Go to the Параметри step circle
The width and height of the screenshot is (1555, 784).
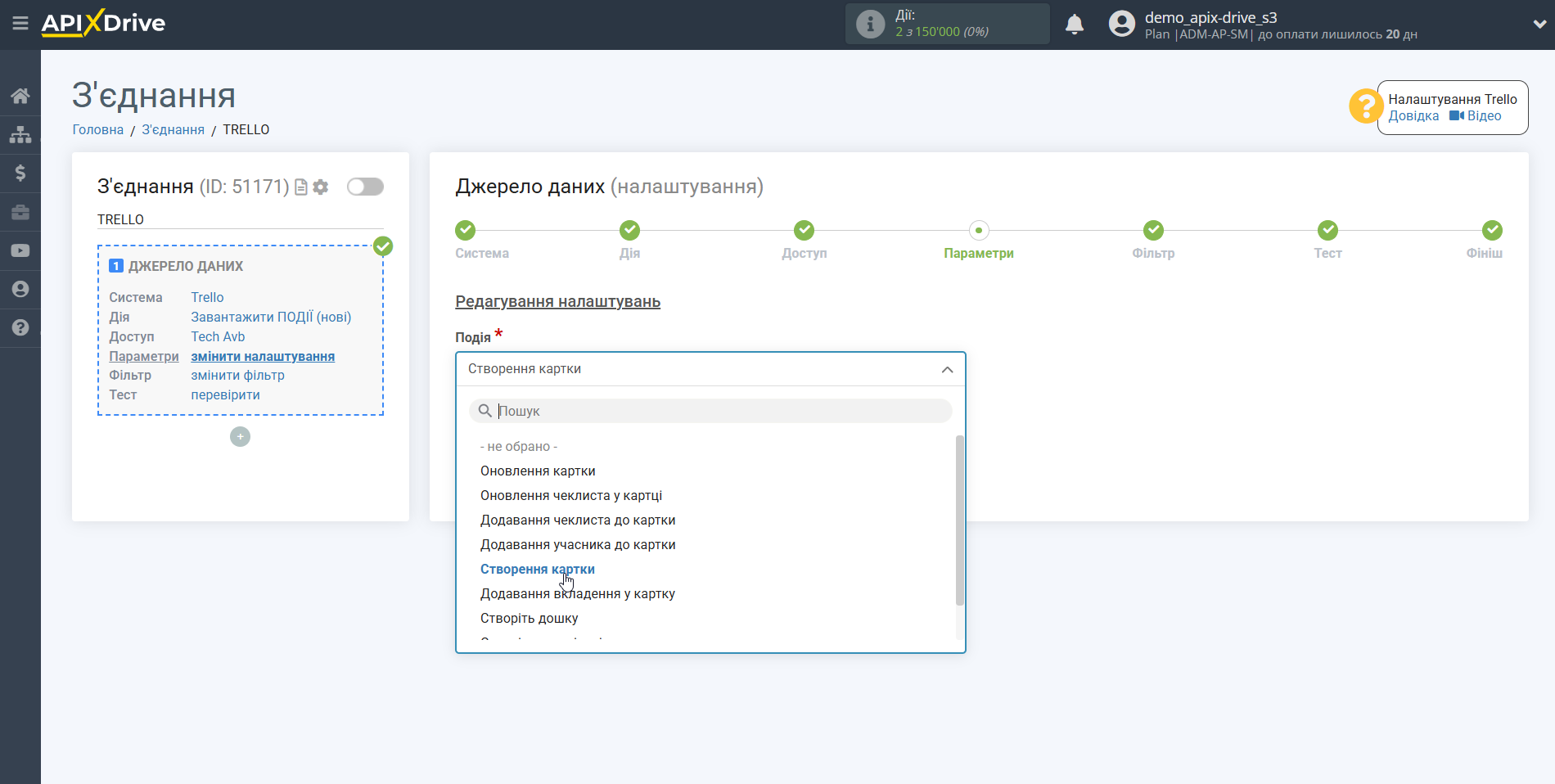point(979,230)
